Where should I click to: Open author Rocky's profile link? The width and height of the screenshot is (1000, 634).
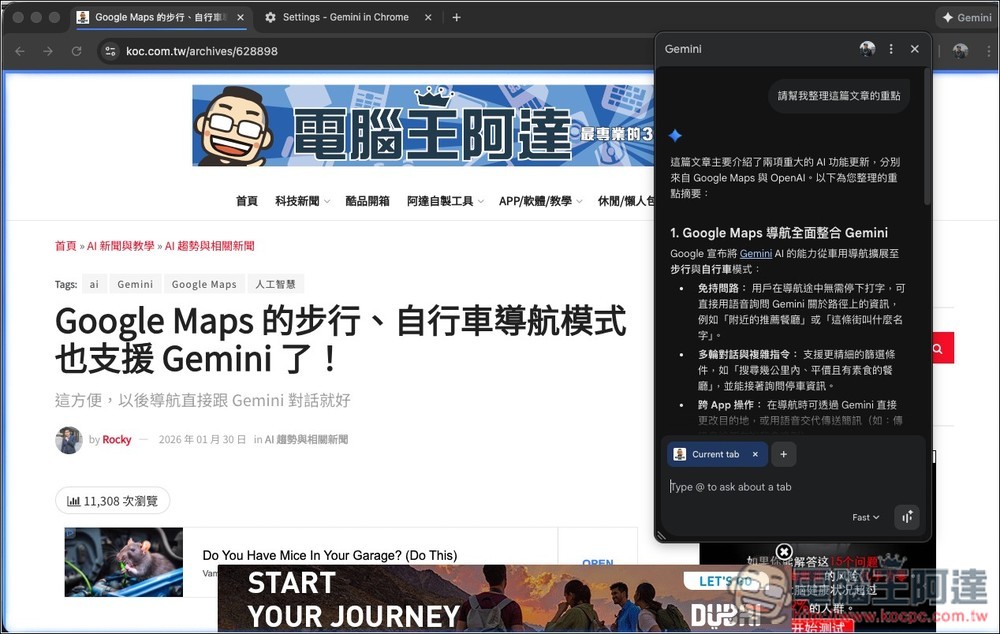pyautogui.click(x=117, y=439)
